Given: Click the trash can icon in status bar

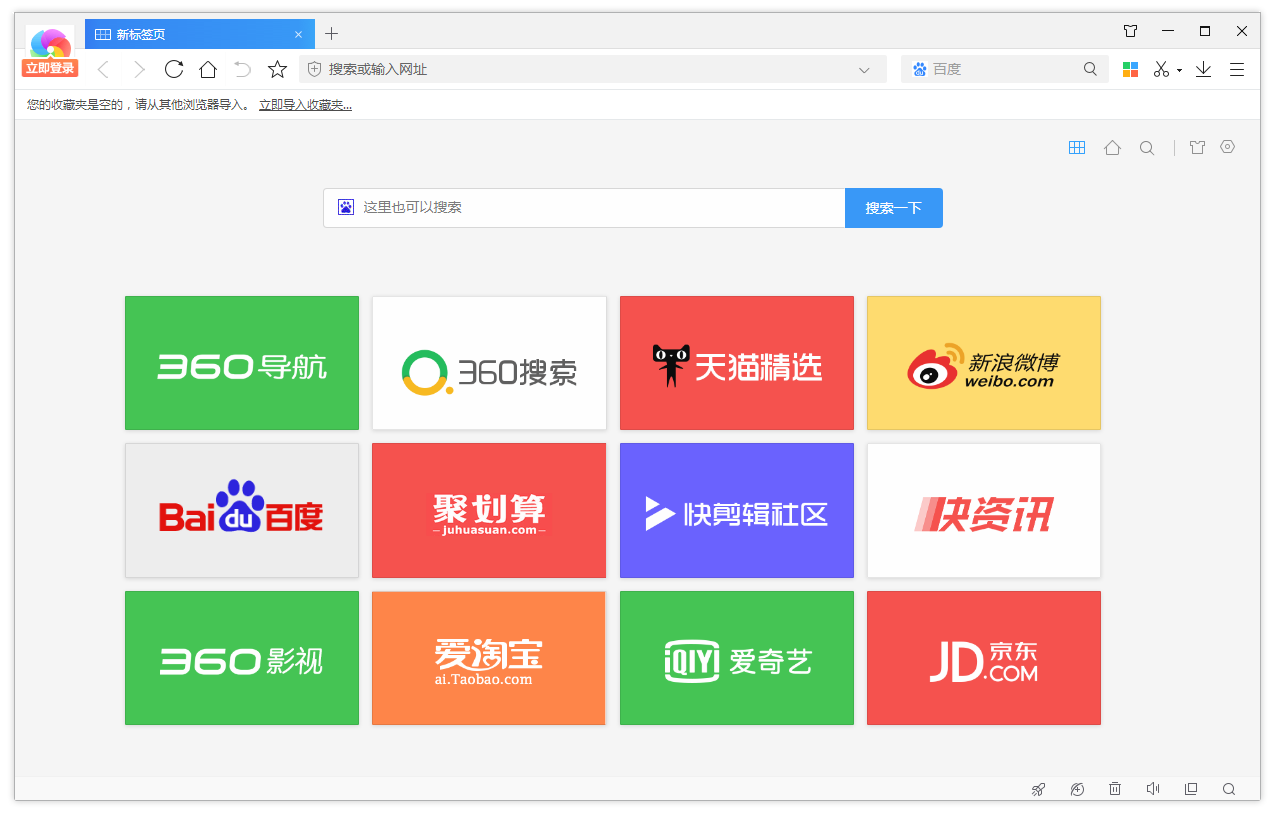Looking at the screenshot, I should [x=1115, y=789].
